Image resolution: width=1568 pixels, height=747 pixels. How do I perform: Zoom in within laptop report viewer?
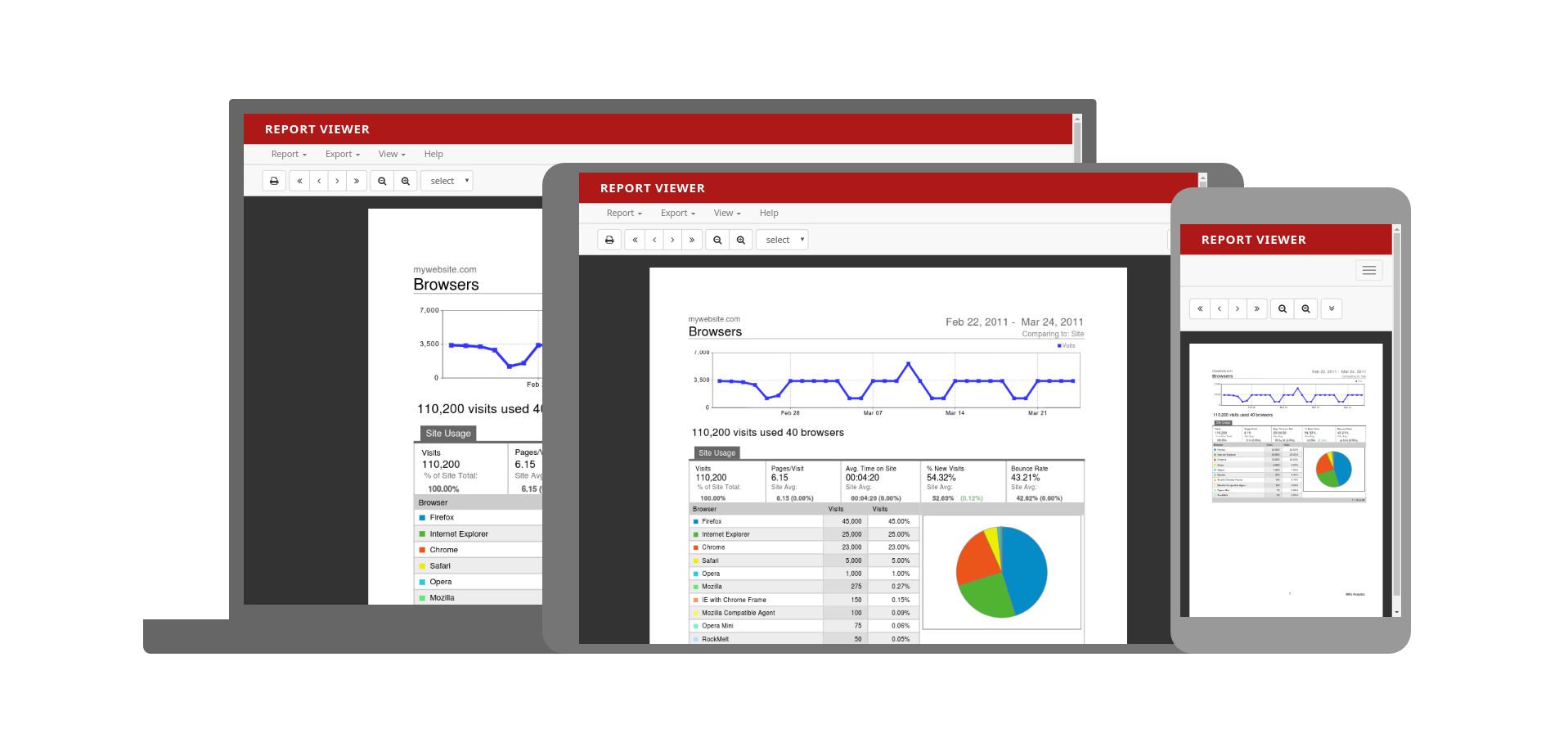(406, 181)
